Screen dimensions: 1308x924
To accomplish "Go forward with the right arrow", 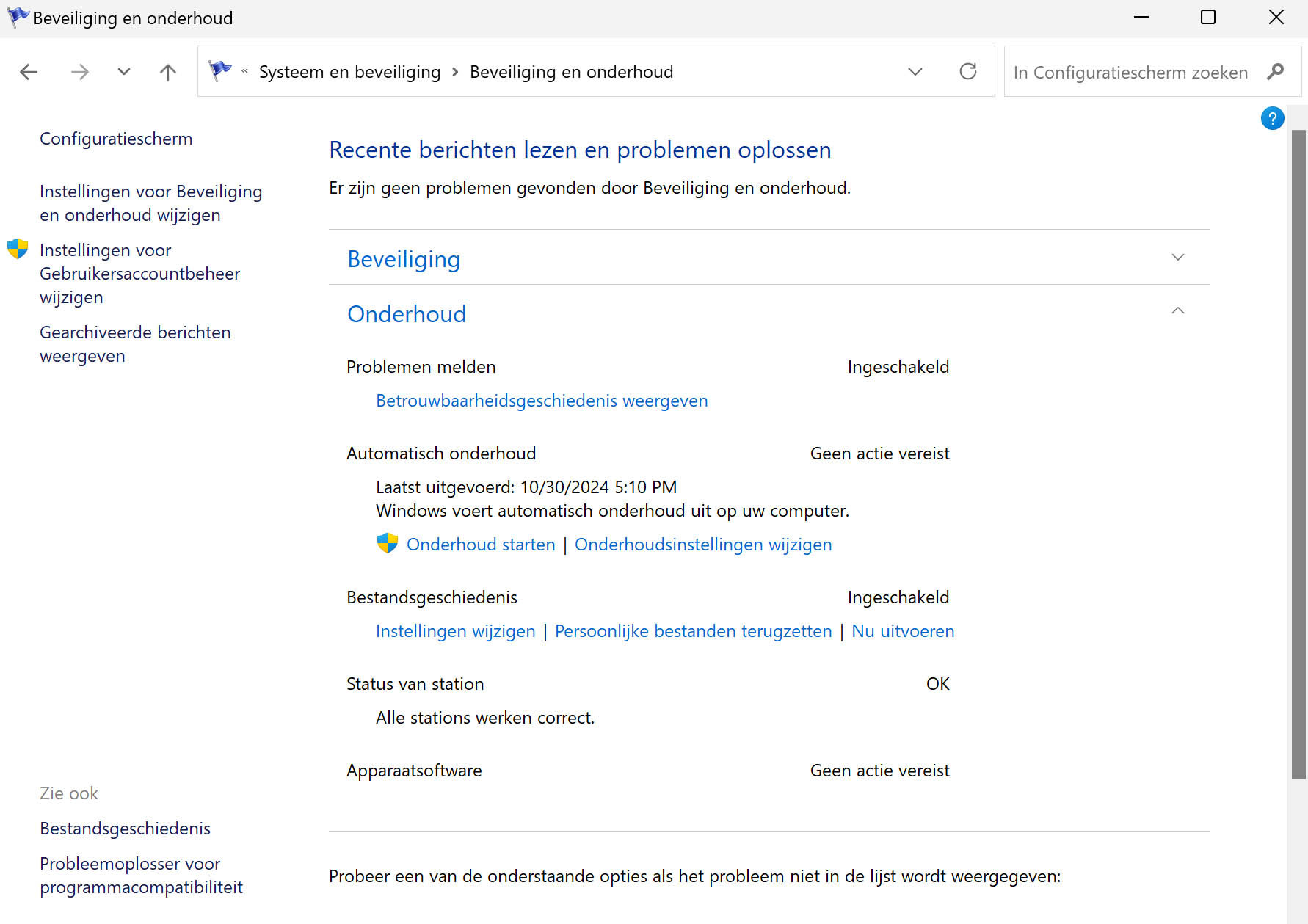I will 79,72.
